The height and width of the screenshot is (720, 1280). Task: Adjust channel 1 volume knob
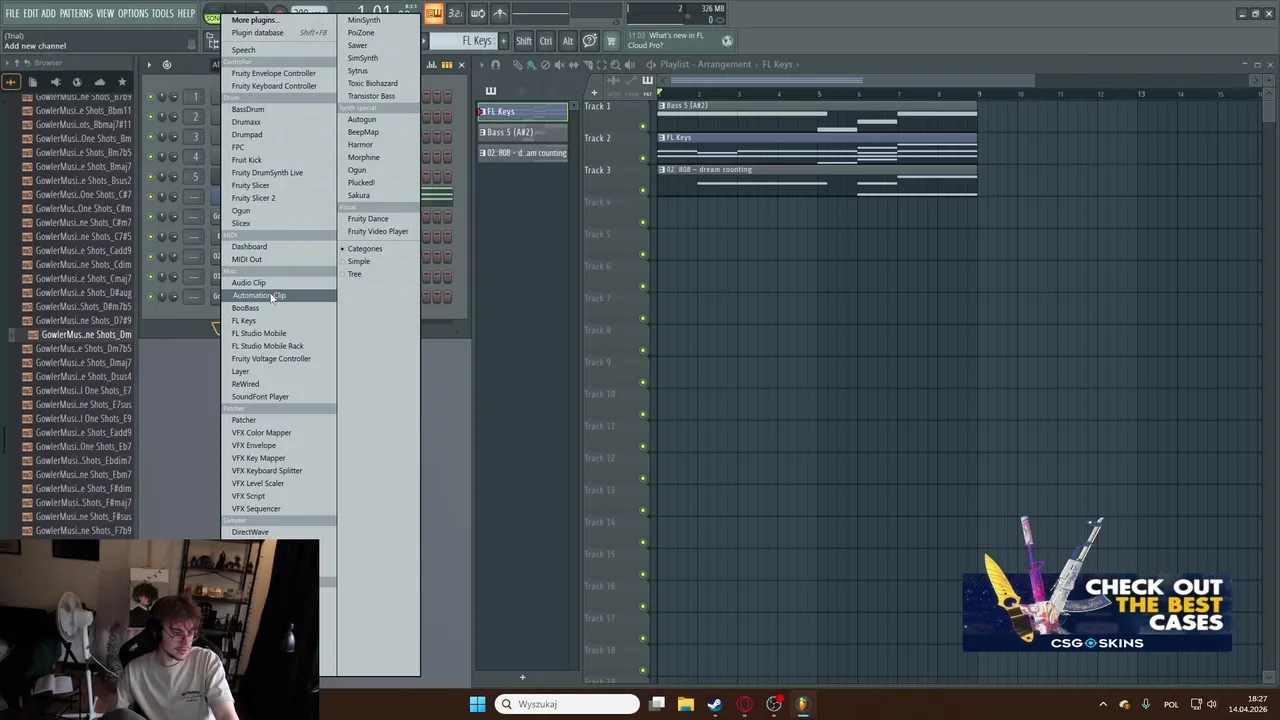pyautogui.click(x=174, y=97)
